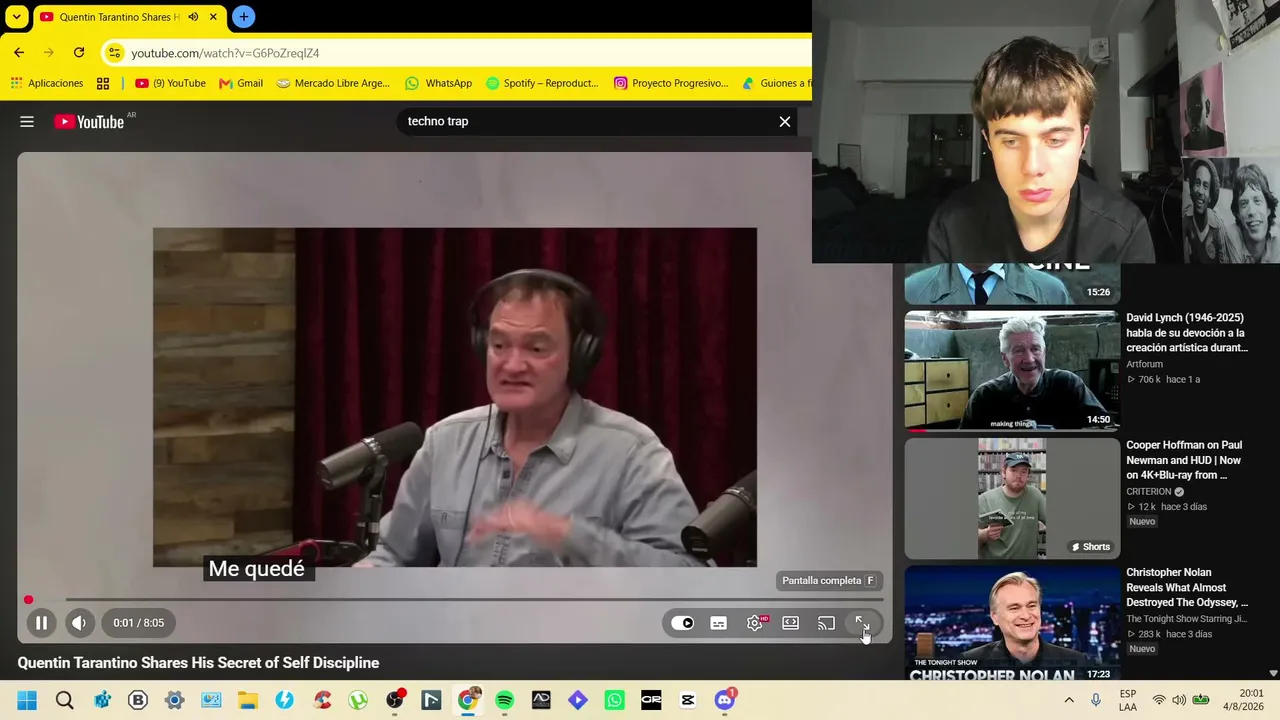Screen dimensions: 1280x720
Task: Switch the ESP LAA input language
Action: pyautogui.click(x=1128, y=700)
